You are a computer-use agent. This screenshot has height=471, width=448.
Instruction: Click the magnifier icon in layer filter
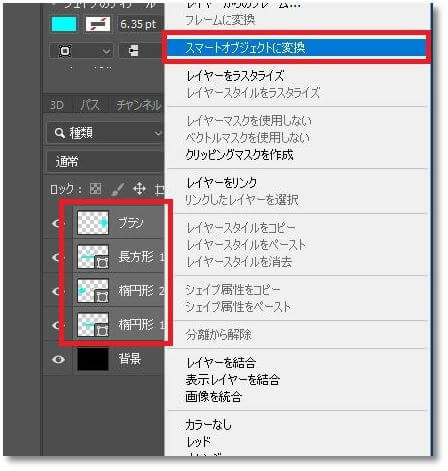tap(60, 133)
